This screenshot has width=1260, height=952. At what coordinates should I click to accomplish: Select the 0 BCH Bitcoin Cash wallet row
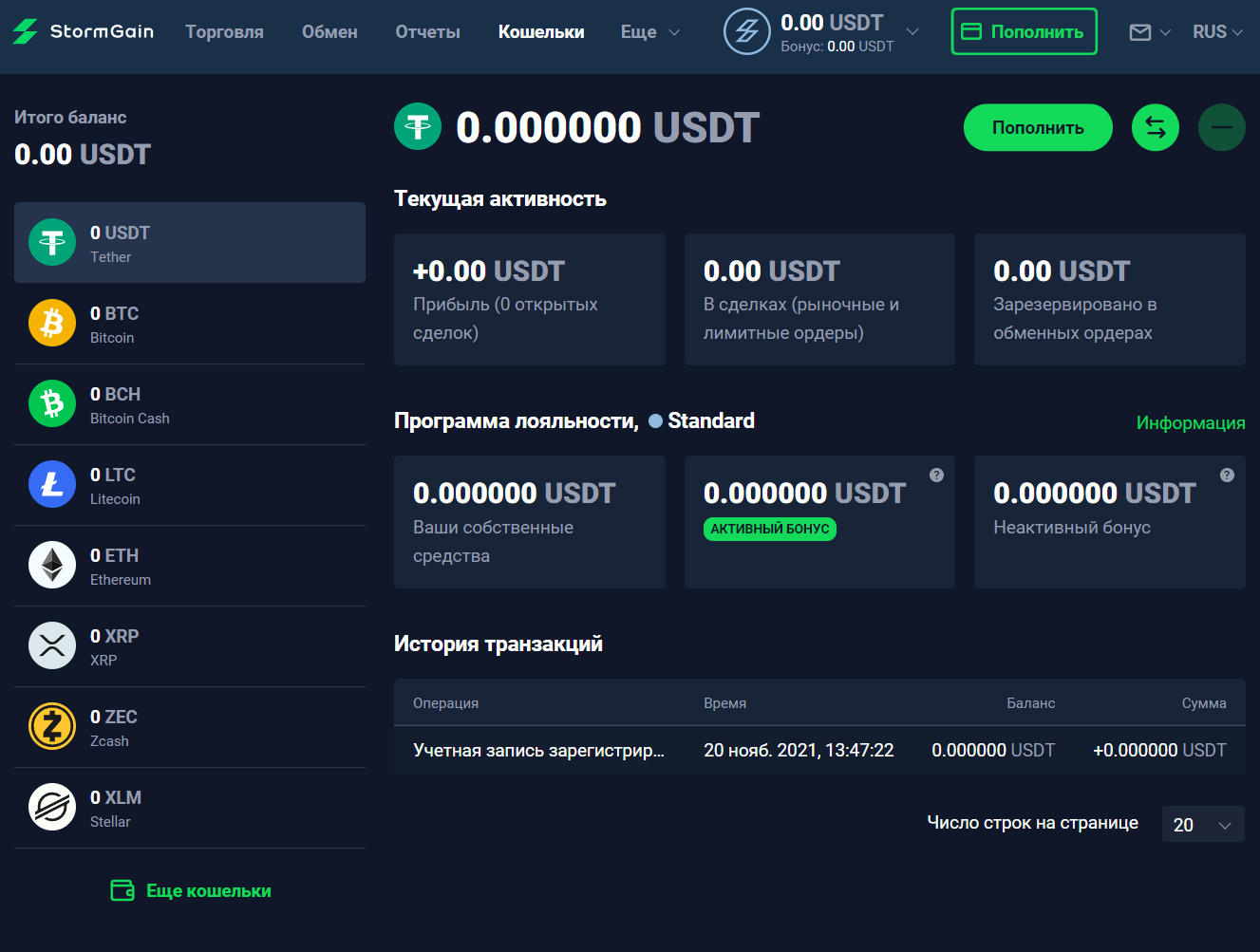coord(190,404)
